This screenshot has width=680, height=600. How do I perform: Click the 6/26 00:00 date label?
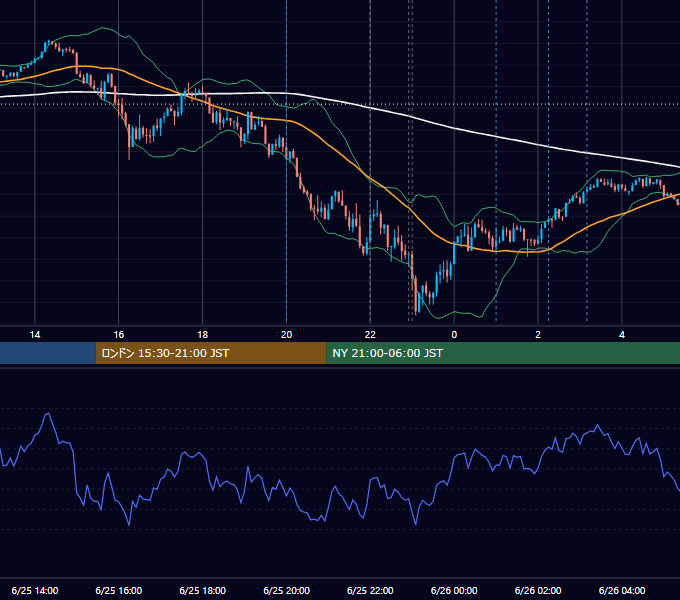(454, 590)
